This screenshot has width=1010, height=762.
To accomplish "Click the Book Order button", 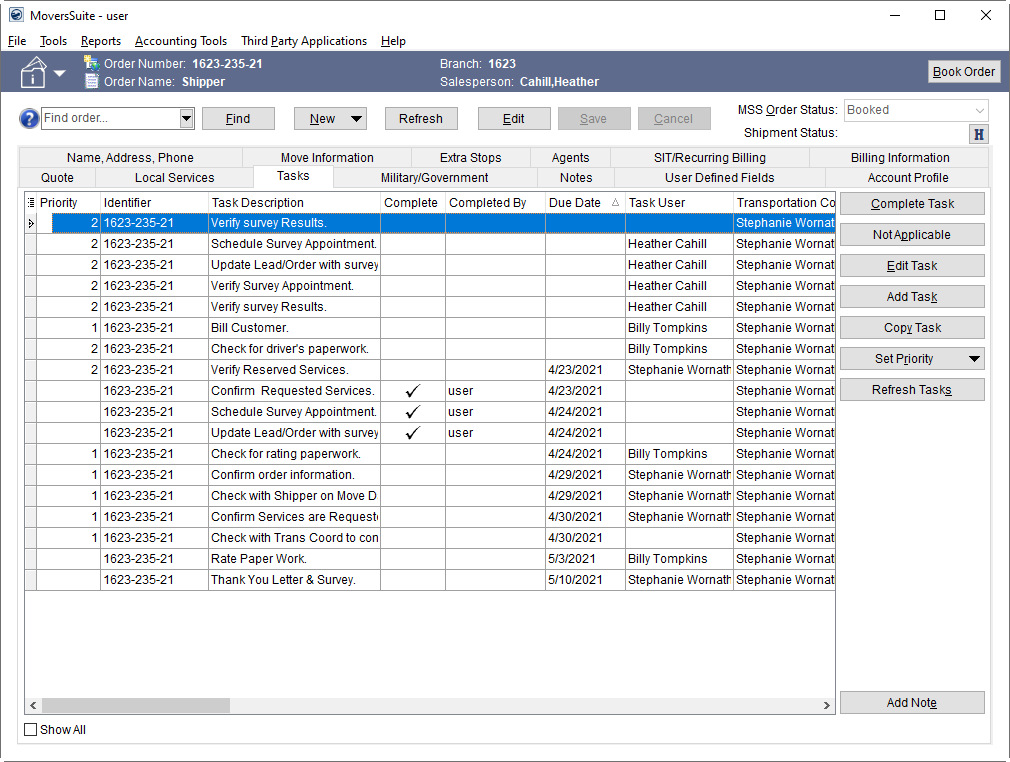I will click(x=963, y=72).
